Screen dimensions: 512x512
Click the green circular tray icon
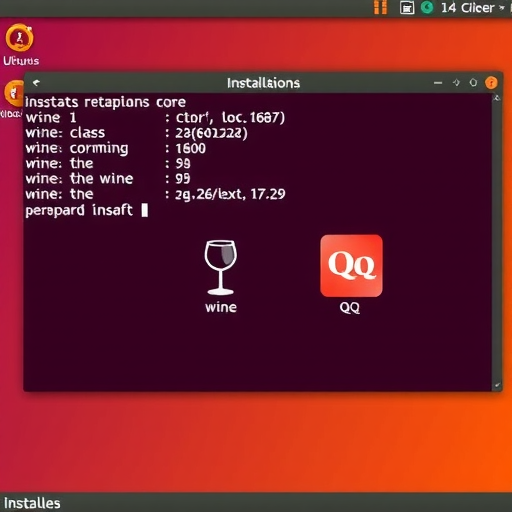coord(427,7)
